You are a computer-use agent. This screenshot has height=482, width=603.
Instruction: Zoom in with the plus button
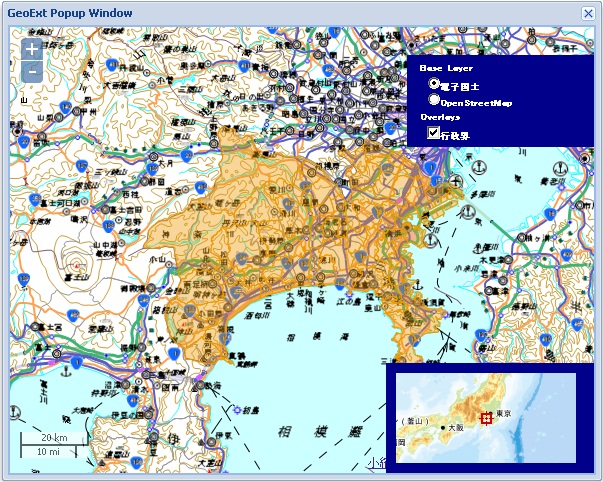(x=32, y=49)
